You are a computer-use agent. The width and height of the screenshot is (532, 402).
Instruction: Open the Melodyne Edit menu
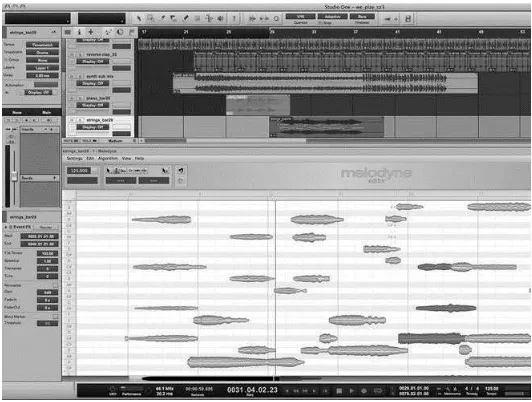click(x=90, y=158)
